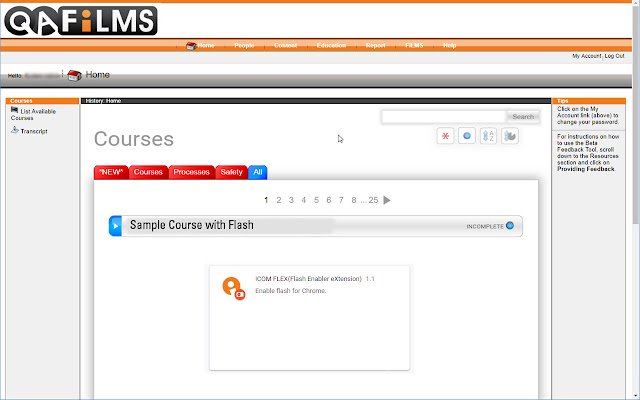Click Providing Feedback in Tips panel
640x400 pixels.
pyautogui.click(x=586, y=169)
